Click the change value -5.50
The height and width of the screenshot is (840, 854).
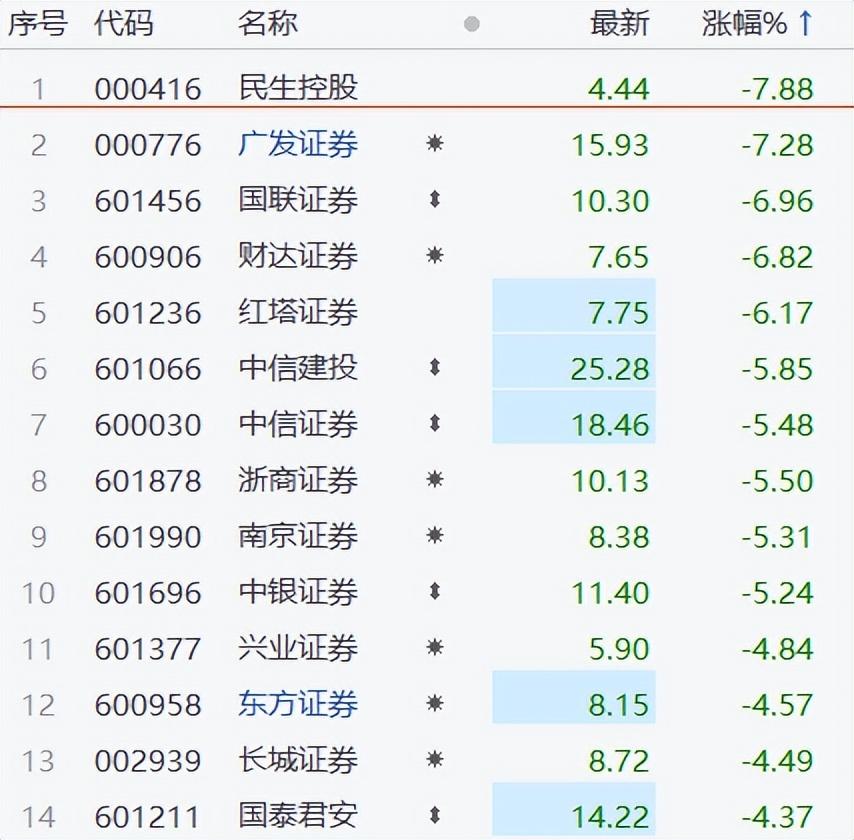click(778, 481)
